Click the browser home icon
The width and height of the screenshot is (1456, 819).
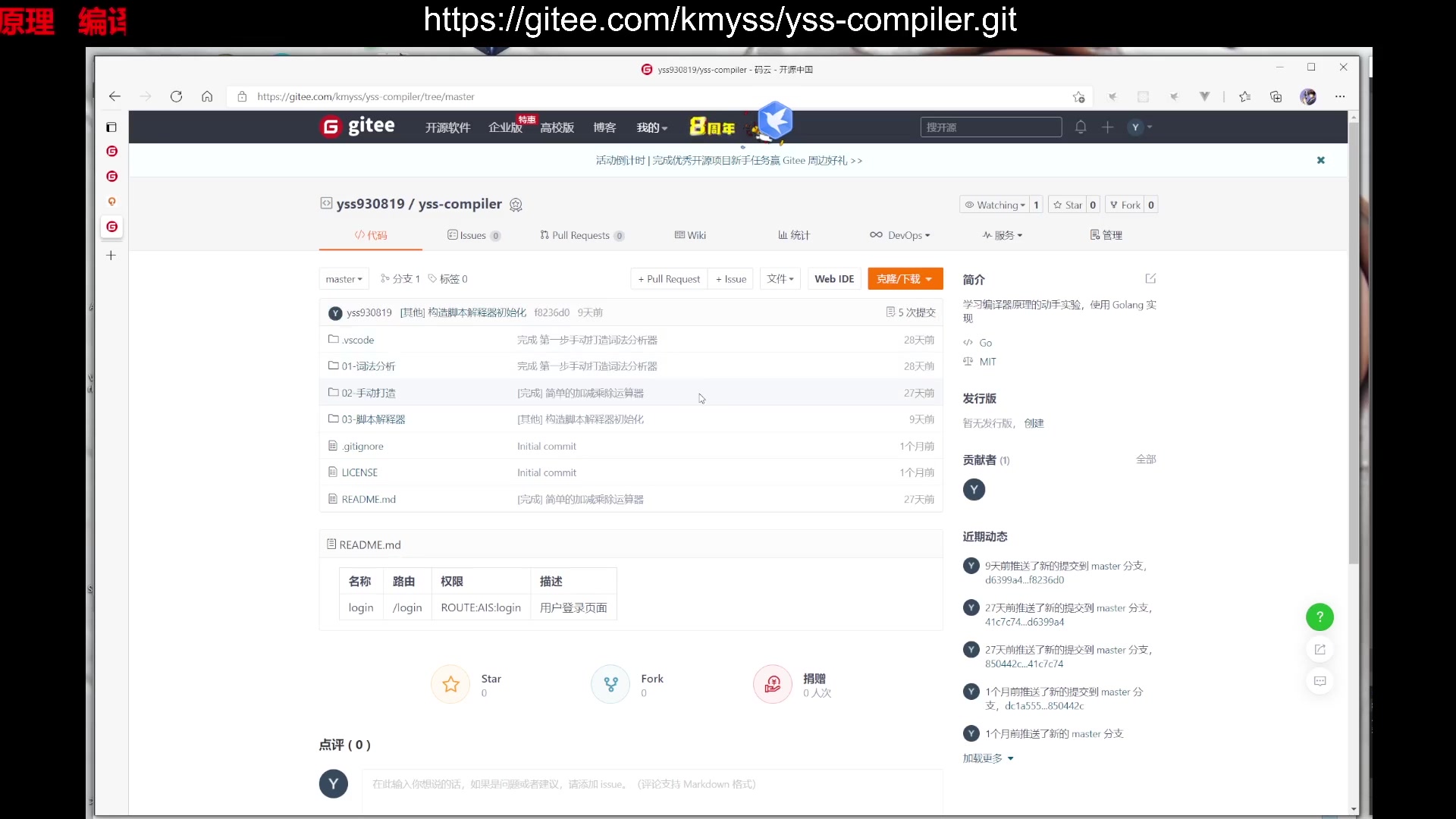click(x=207, y=96)
